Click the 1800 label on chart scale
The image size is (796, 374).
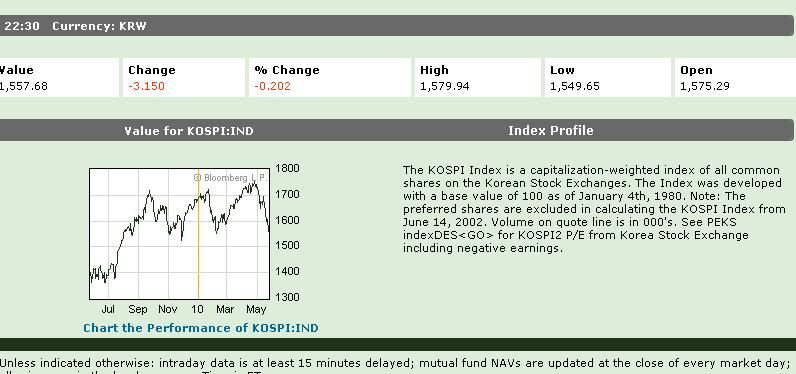(x=287, y=168)
